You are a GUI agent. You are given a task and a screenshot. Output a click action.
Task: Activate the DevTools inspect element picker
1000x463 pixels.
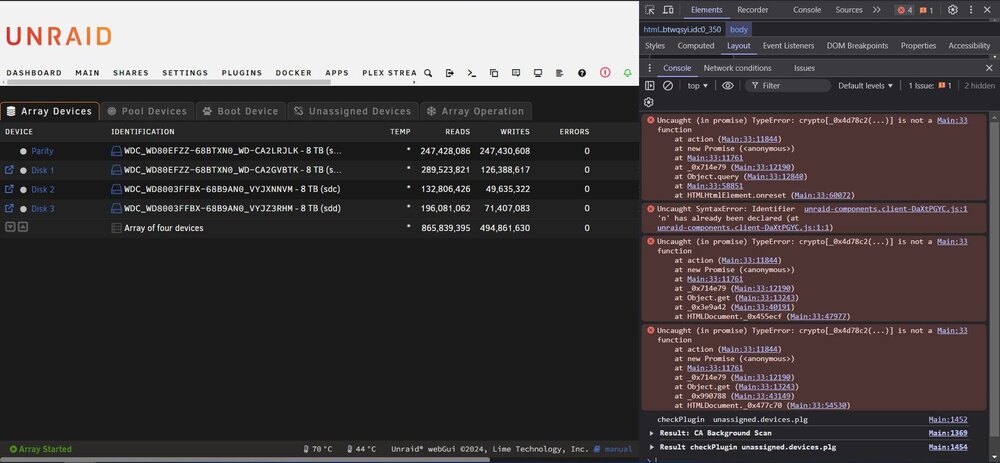pyautogui.click(x=649, y=10)
